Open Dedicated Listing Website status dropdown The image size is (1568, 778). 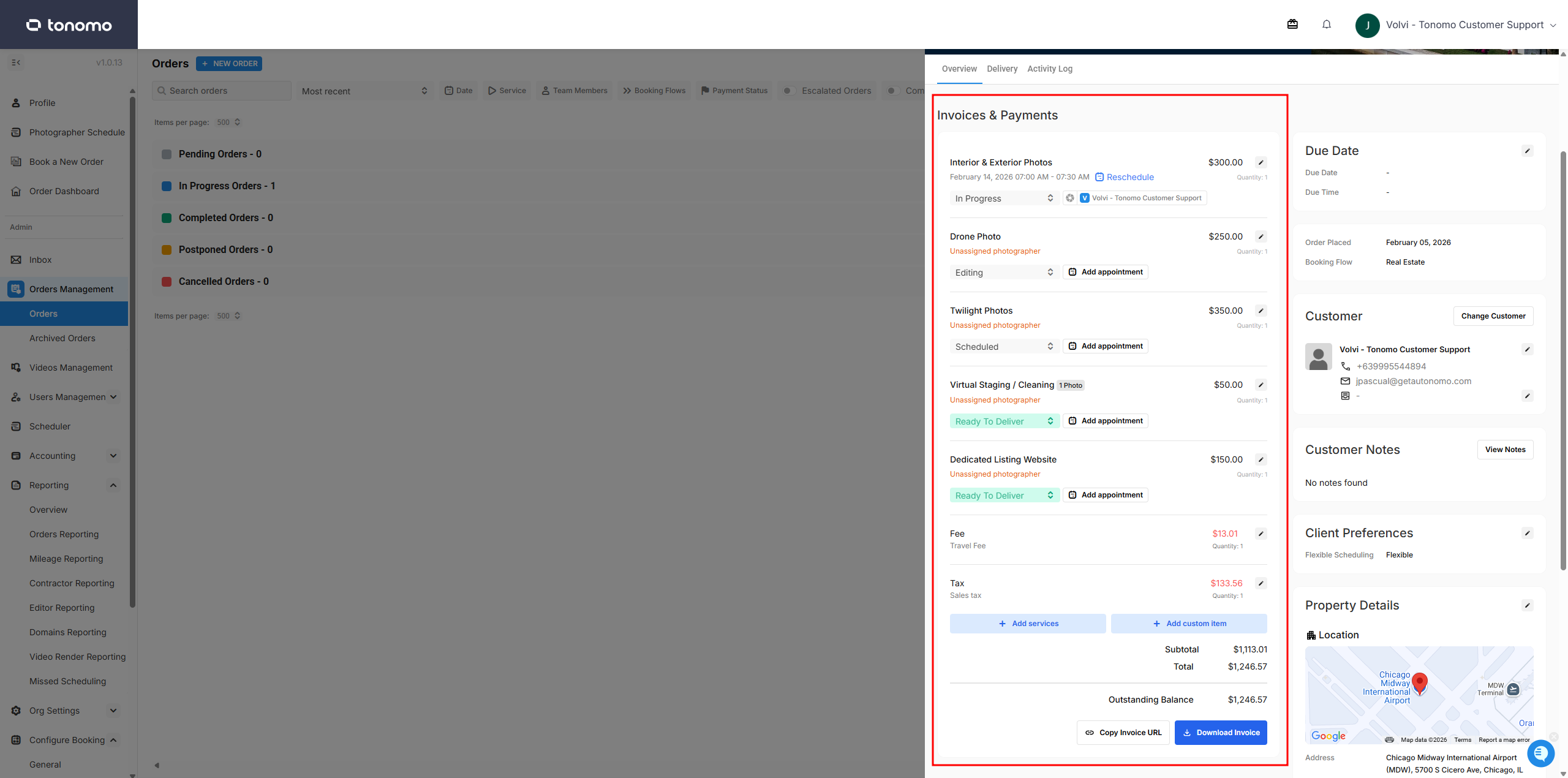pyautogui.click(x=1004, y=496)
